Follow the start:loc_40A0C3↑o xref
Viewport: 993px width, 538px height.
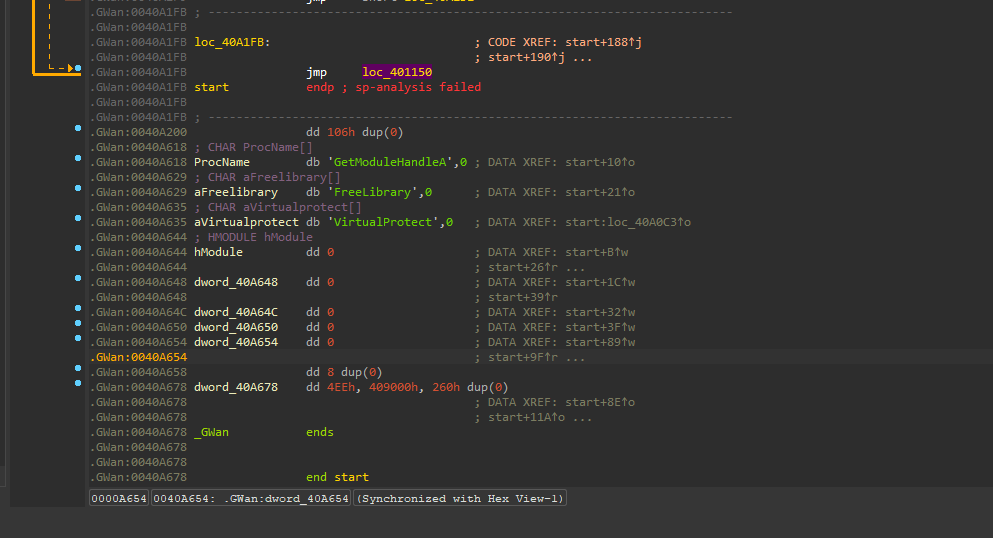click(x=628, y=222)
